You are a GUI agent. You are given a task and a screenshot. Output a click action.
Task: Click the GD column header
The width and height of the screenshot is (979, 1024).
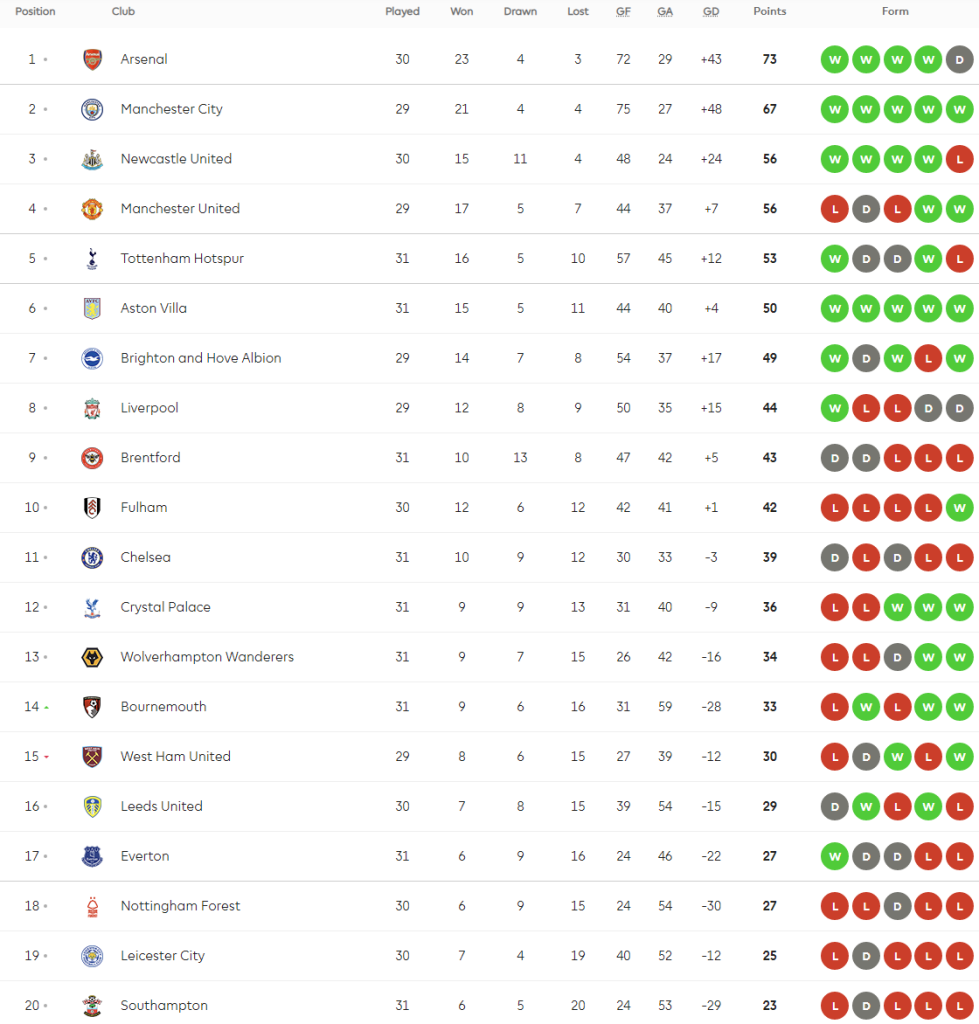tap(711, 12)
